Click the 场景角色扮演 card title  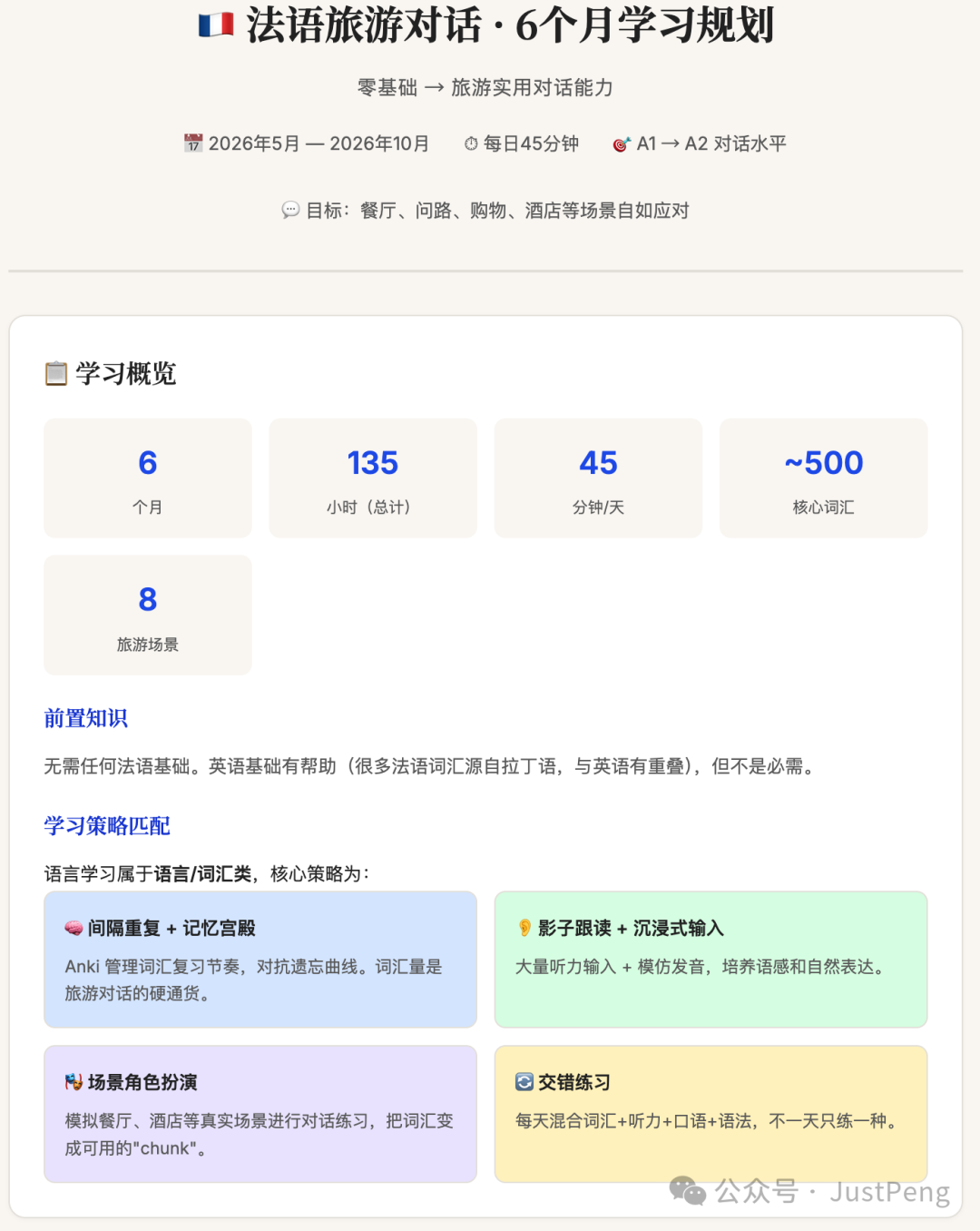pyautogui.click(x=142, y=1082)
